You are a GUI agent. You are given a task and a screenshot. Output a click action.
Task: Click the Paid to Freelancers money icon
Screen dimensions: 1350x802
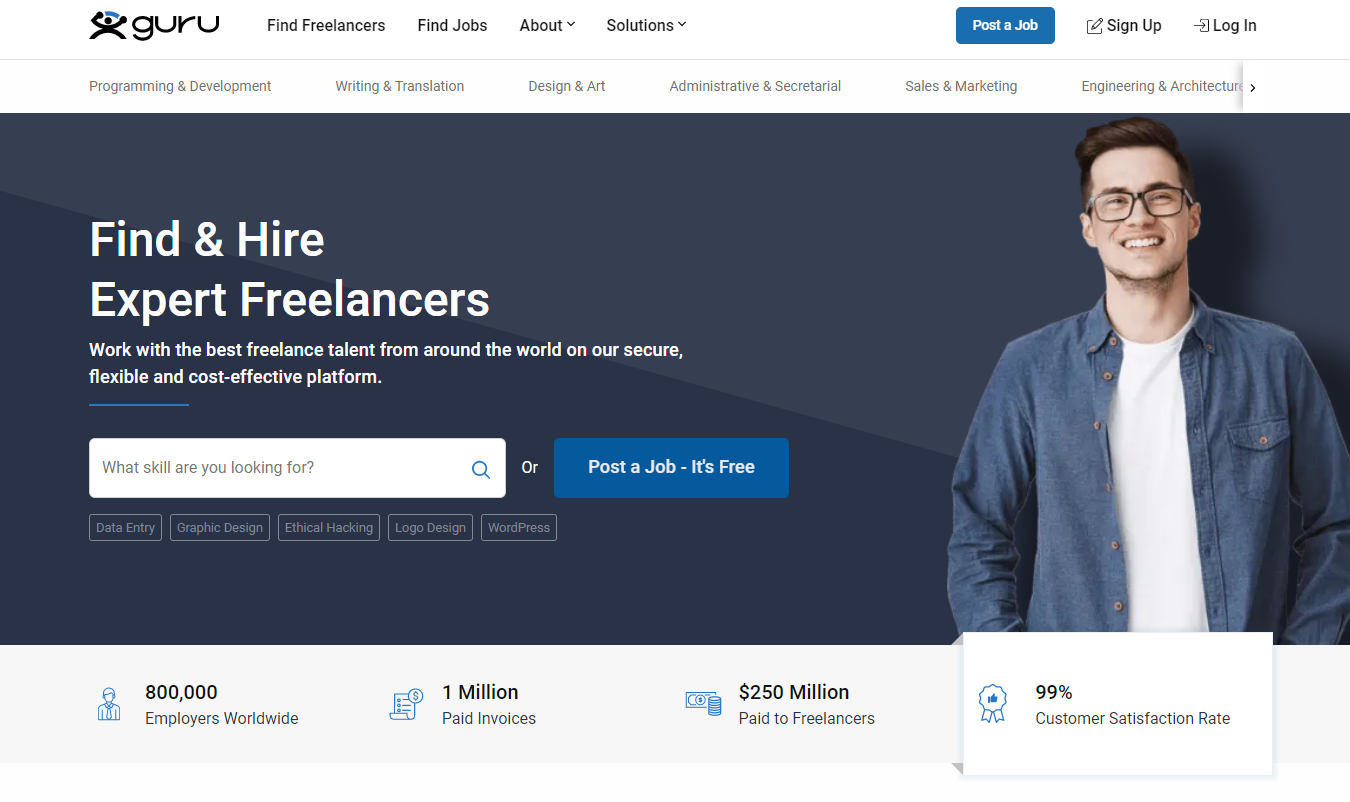(x=703, y=703)
